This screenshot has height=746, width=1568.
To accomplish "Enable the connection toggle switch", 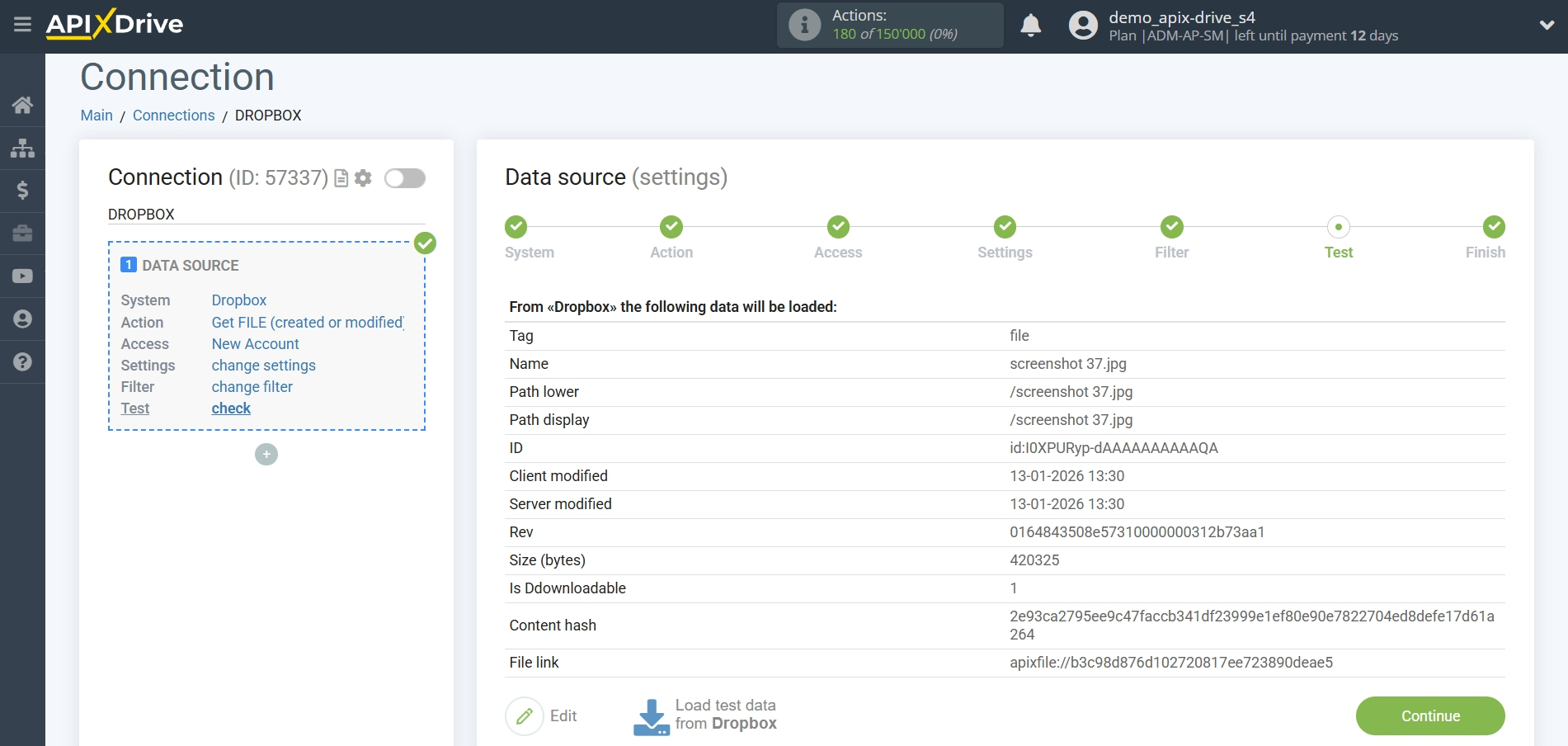I will (404, 177).
